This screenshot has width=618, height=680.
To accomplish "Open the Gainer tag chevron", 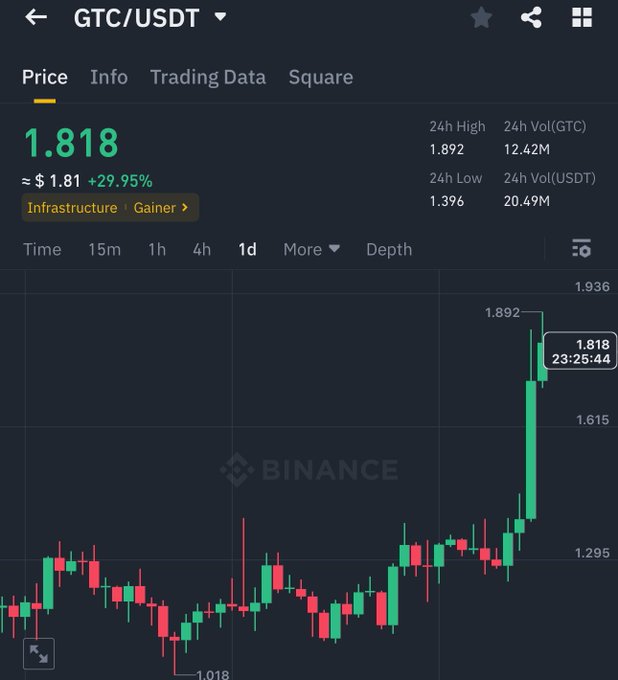I will coord(185,208).
